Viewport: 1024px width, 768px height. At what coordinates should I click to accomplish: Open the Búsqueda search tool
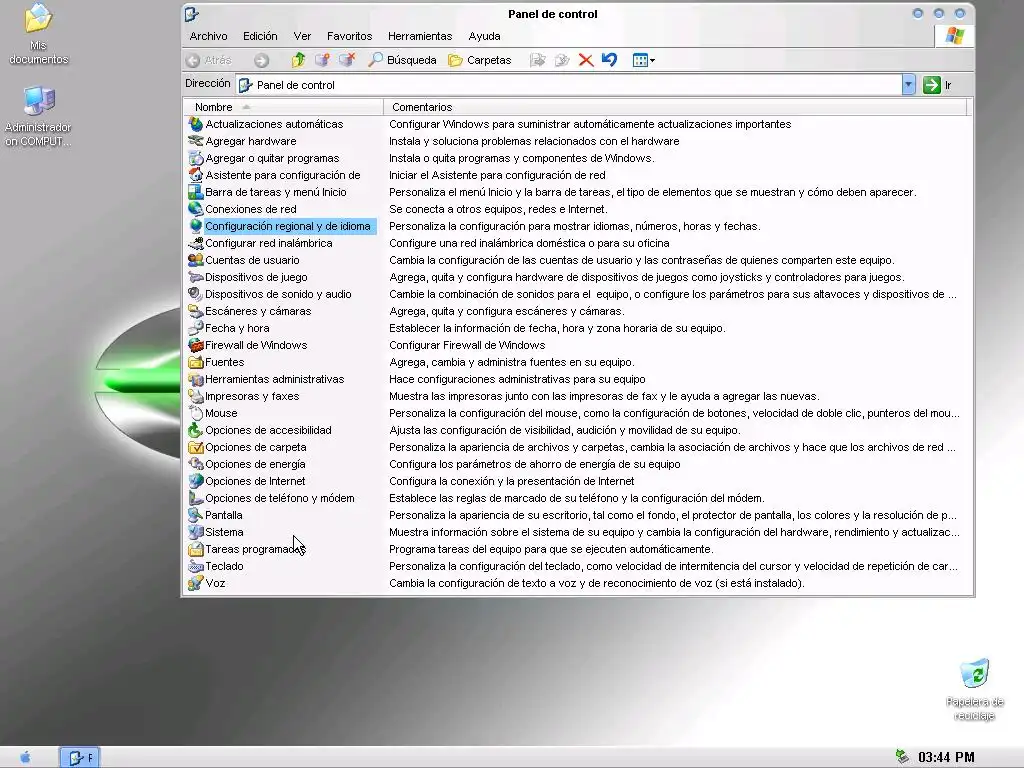click(402, 60)
